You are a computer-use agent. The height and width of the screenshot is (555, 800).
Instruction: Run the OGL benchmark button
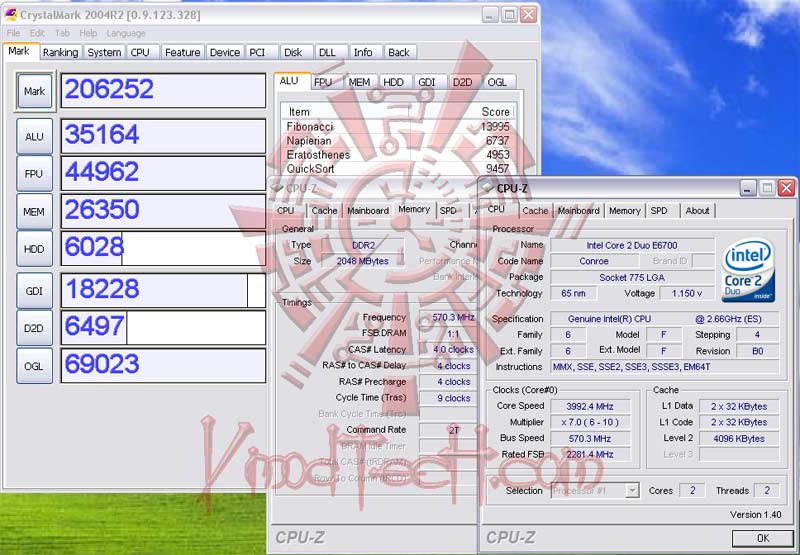point(34,366)
